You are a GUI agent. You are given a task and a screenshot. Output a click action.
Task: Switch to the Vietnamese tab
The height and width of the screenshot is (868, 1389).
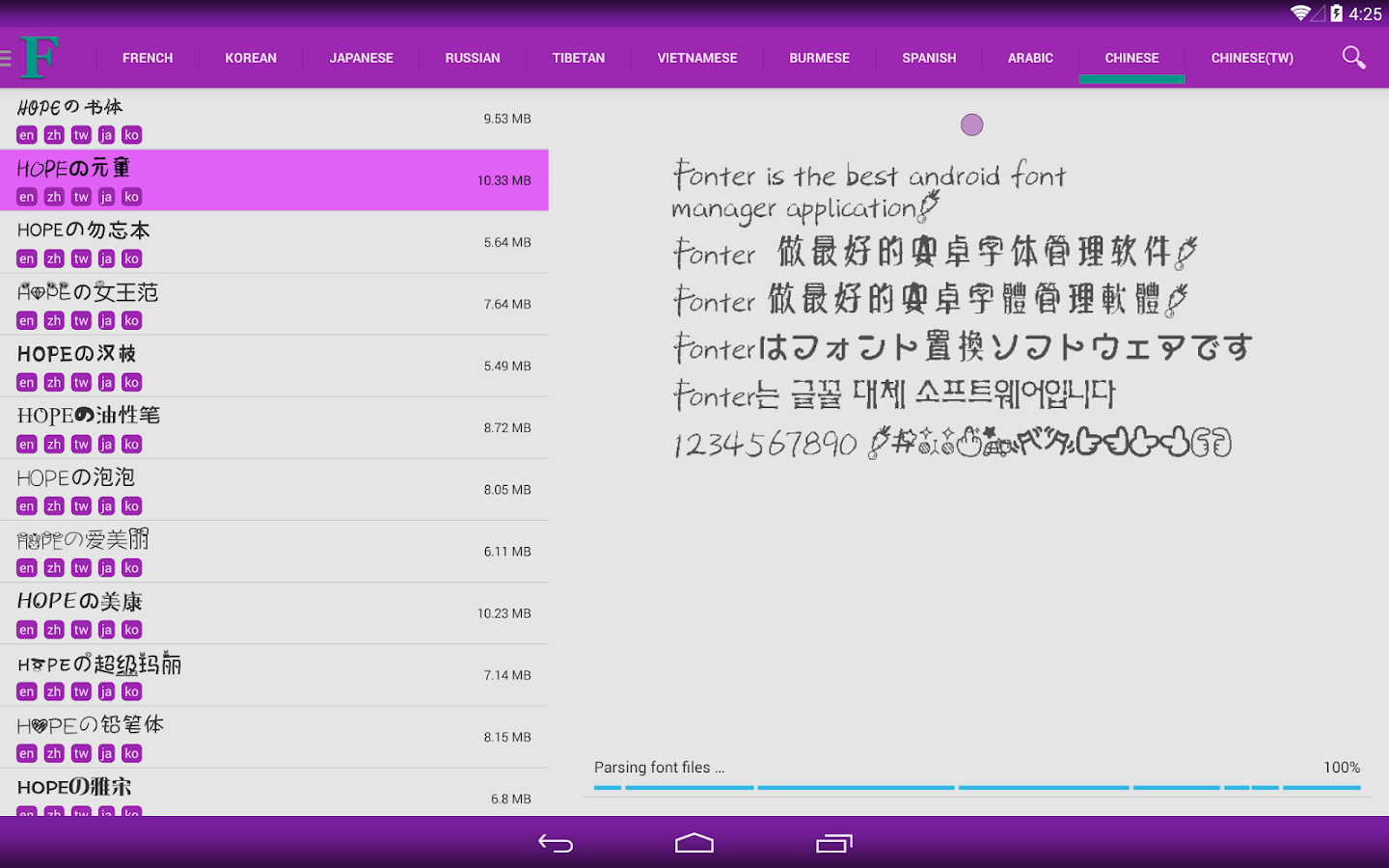click(x=697, y=58)
